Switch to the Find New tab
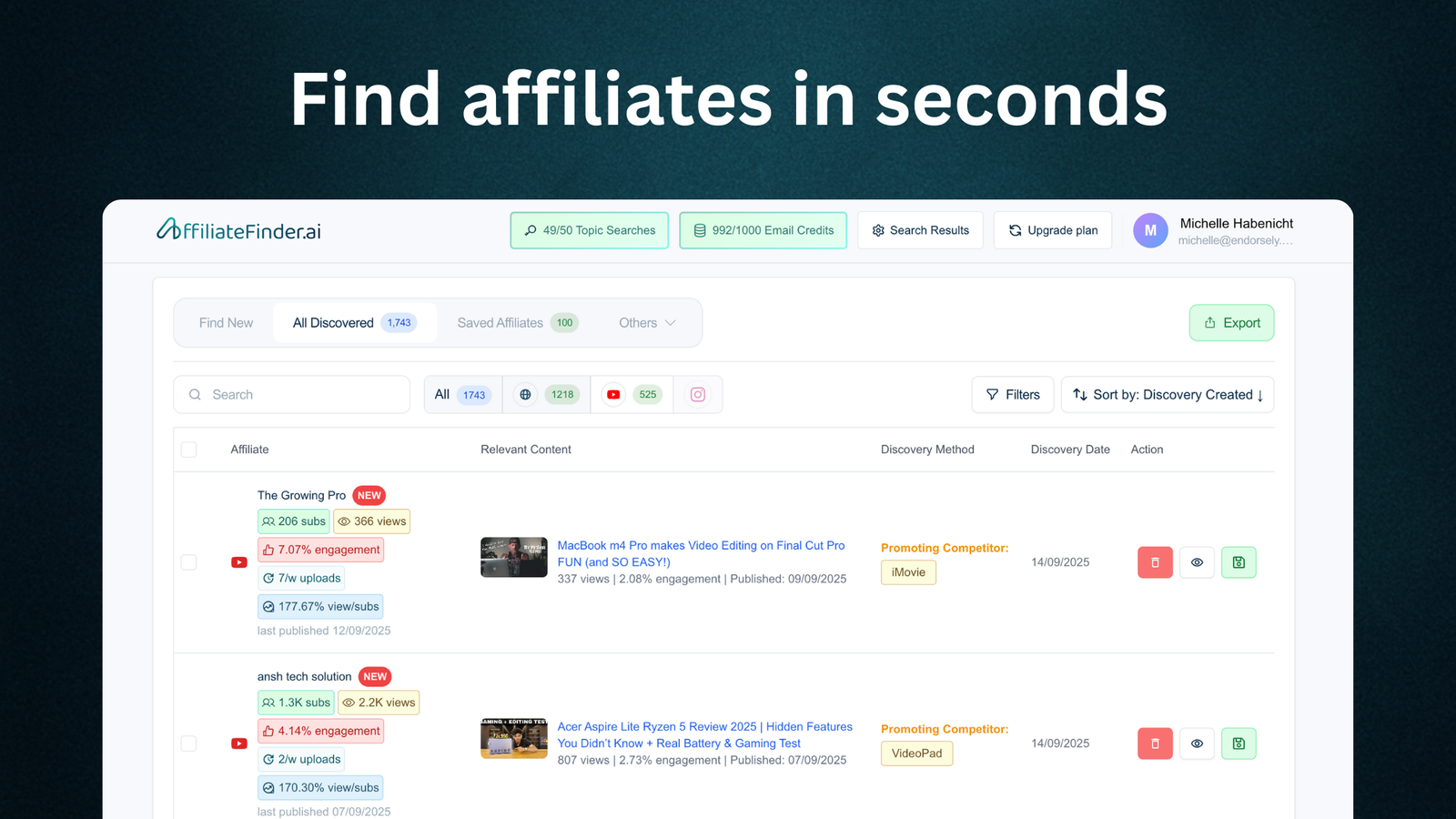This screenshot has height=819, width=1456. pos(226,323)
